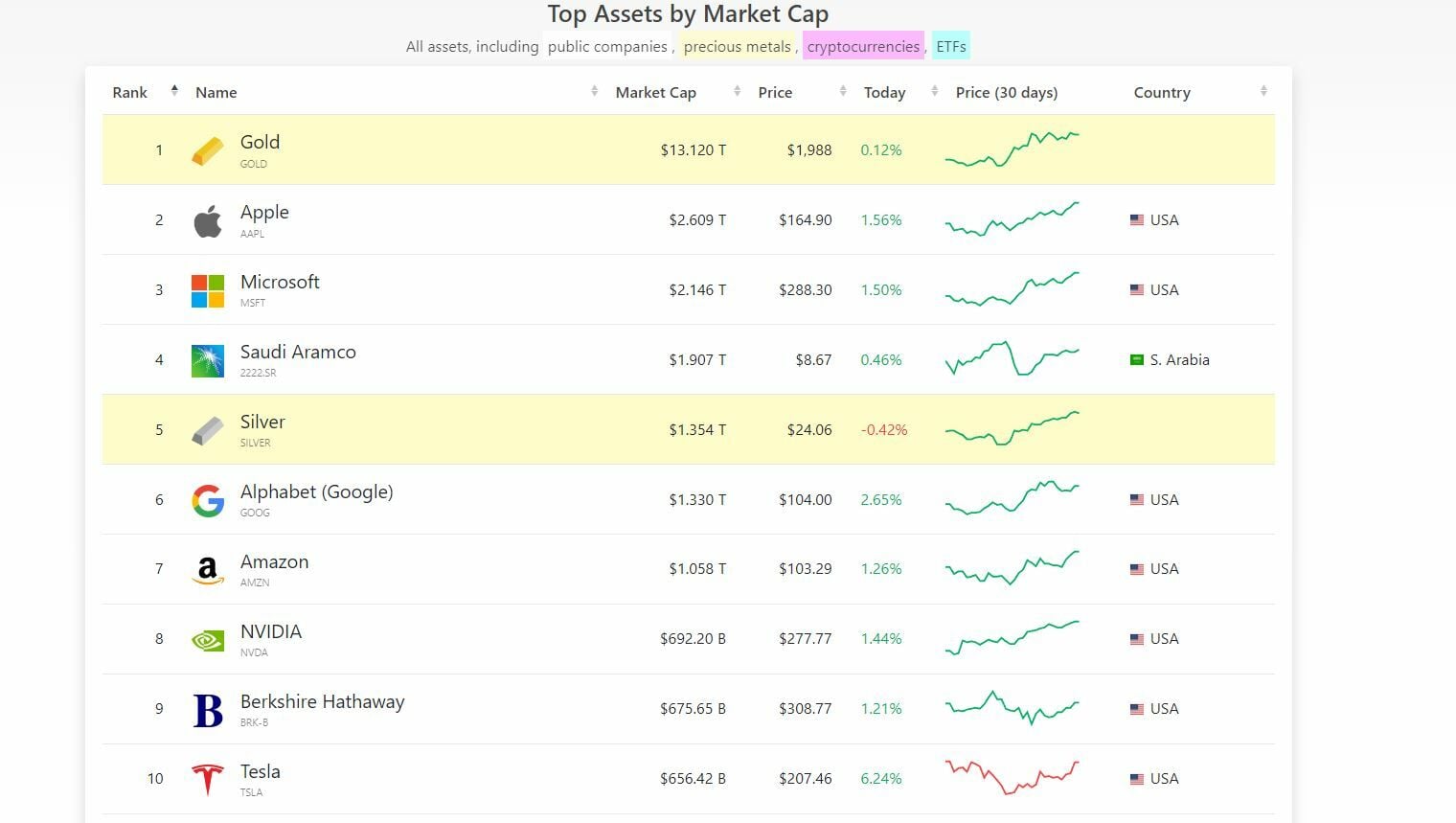Toggle the ETFs filter

click(x=950, y=46)
